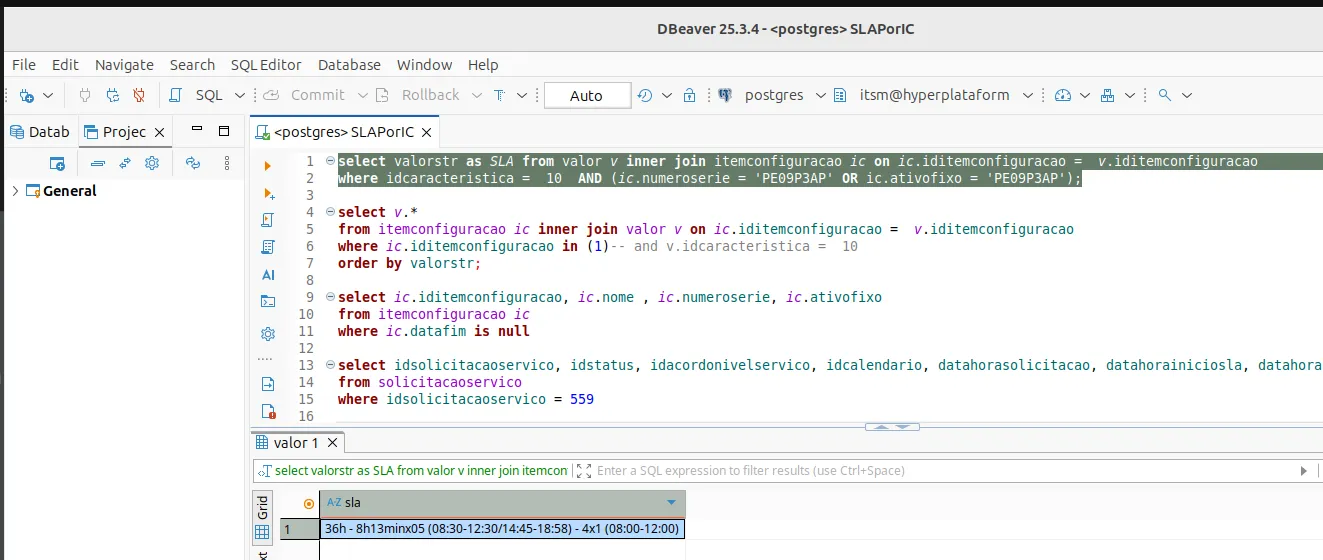Open the Rollback dropdown arrow
This screenshot has width=1323, height=560.
pyautogui.click(x=476, y=96)
